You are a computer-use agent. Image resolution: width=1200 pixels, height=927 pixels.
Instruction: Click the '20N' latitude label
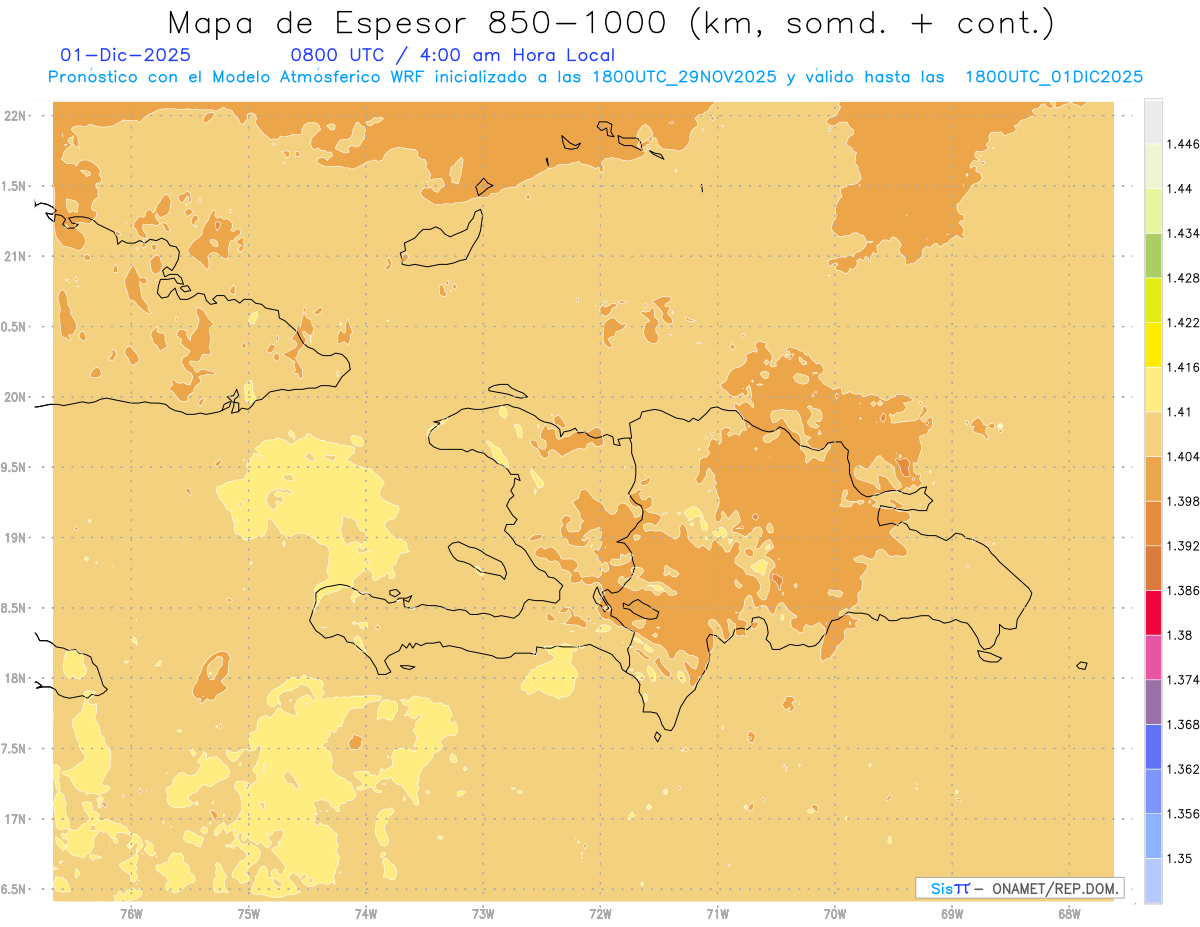15,397
